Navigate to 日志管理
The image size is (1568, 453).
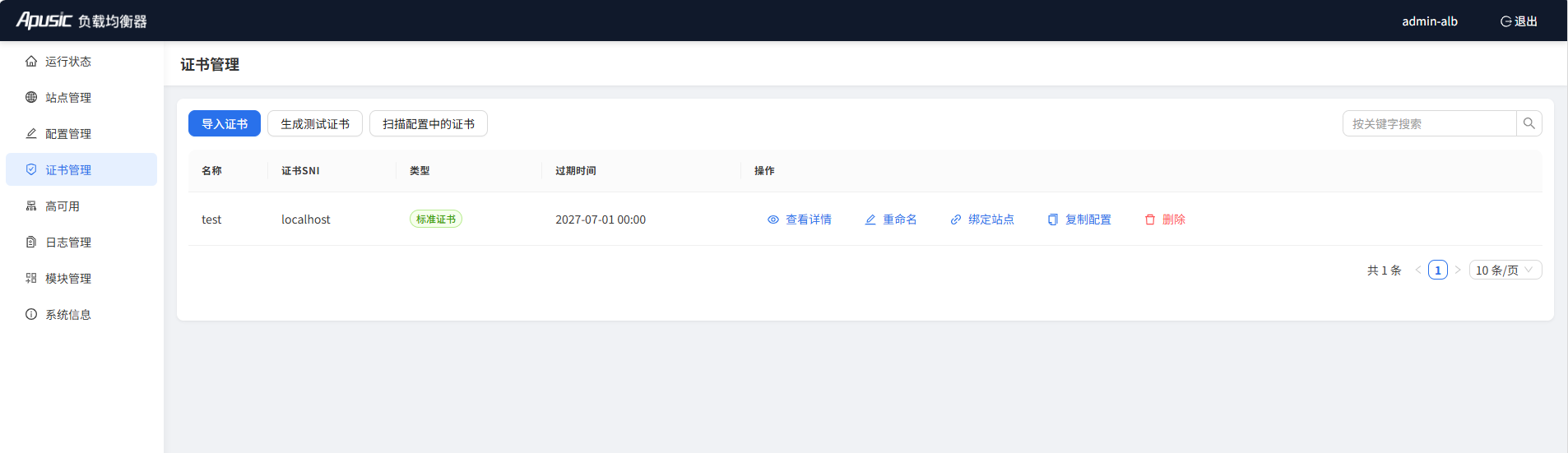pyautogui.click(x=81, y=243)
